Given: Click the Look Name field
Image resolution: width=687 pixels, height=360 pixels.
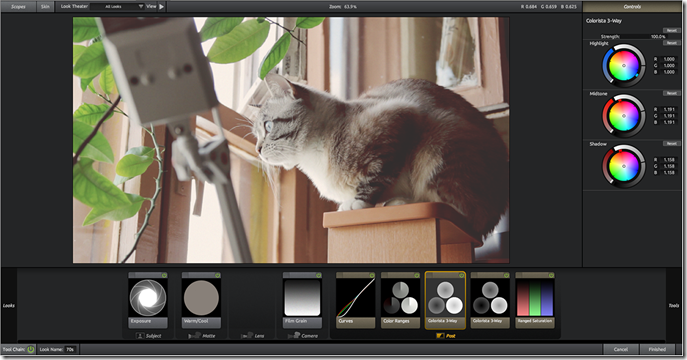Looking at the screenshot, I should point(70,349).
